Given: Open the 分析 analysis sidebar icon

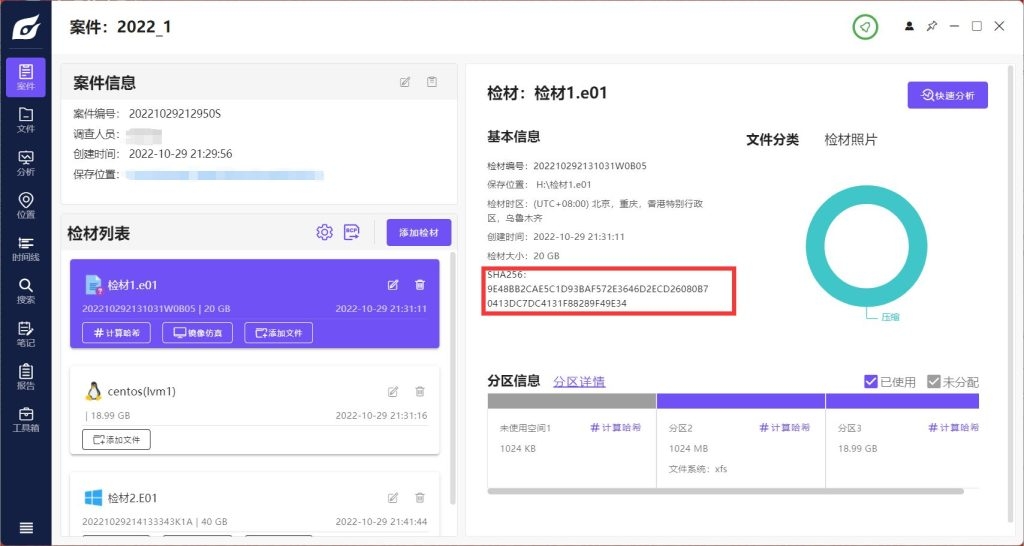Looking at the screenshot, I should [26, 162].
